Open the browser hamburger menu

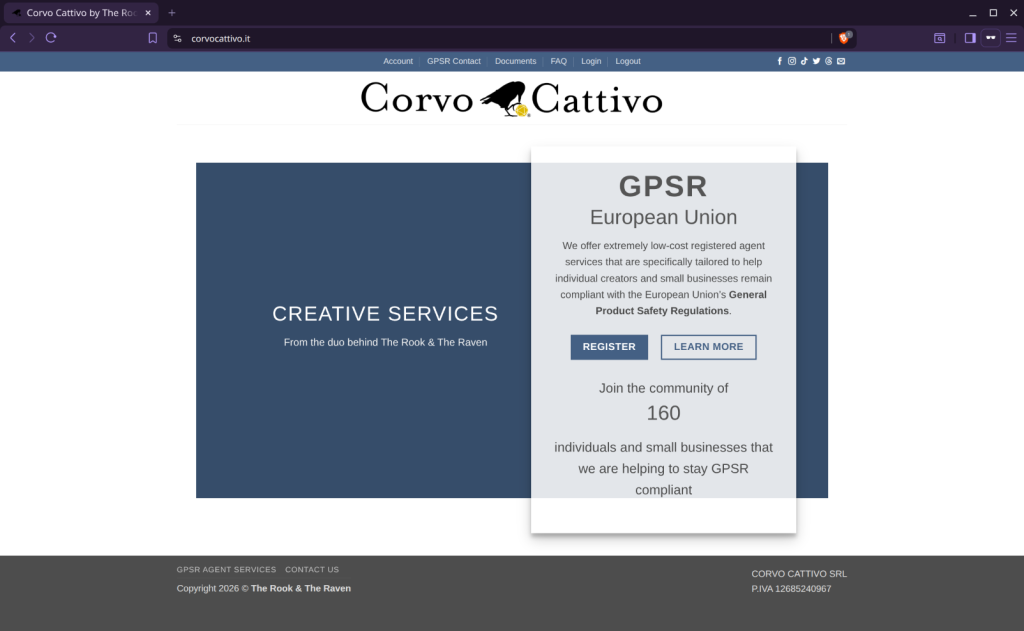1011,38
